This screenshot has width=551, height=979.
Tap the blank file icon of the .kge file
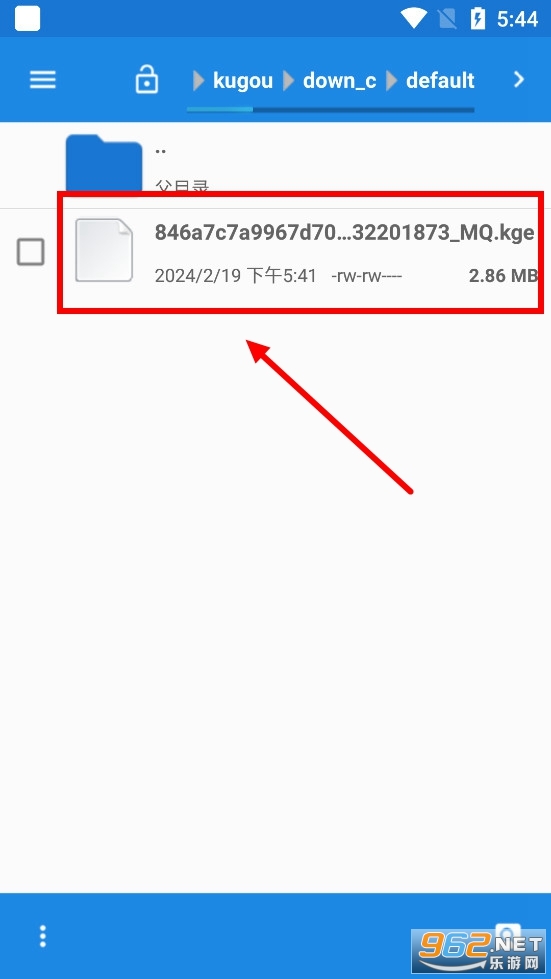[104, 250]
